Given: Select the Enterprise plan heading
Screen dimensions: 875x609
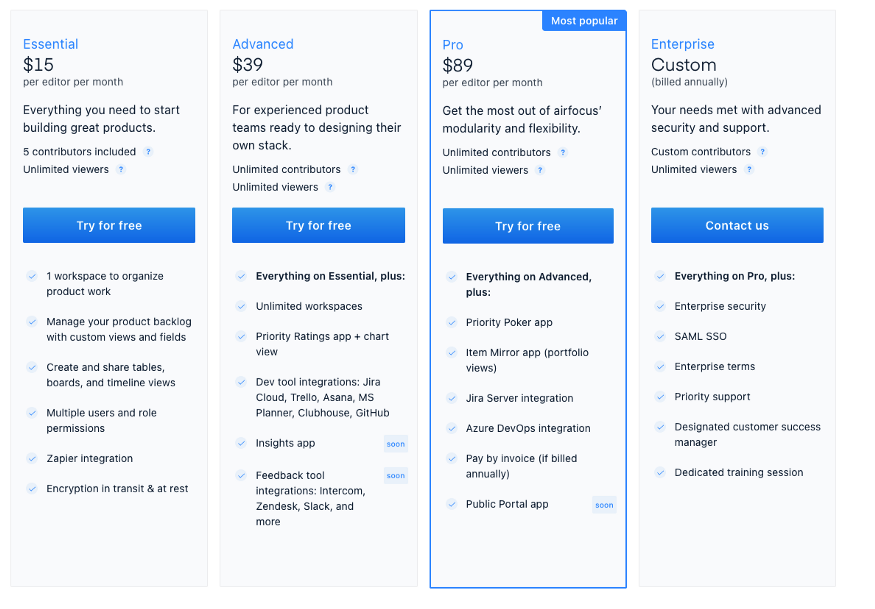Looking at the screenshot, I should click(x=682, y=44).
